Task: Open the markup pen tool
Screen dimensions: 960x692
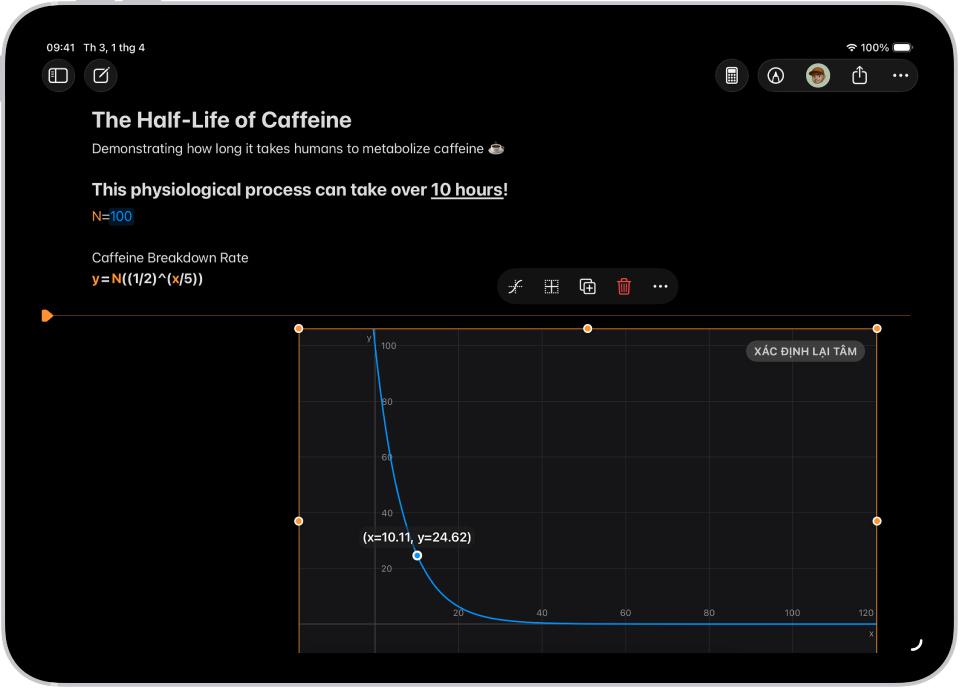Action: pyautogui.click(x=776, y=75)
